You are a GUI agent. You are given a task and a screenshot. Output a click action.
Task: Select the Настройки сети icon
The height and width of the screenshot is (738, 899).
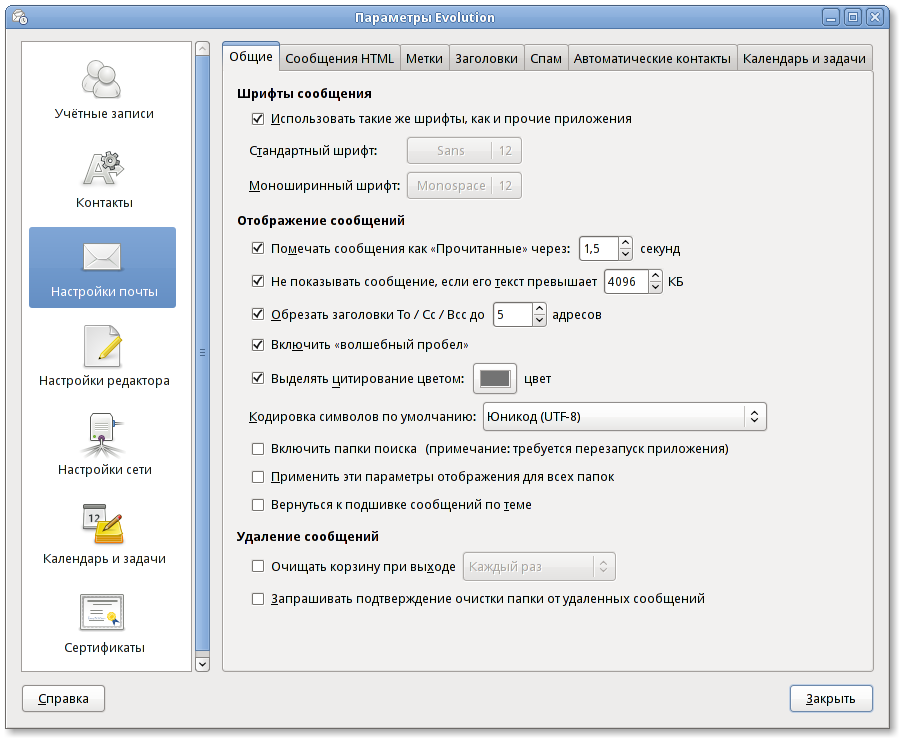104,434
